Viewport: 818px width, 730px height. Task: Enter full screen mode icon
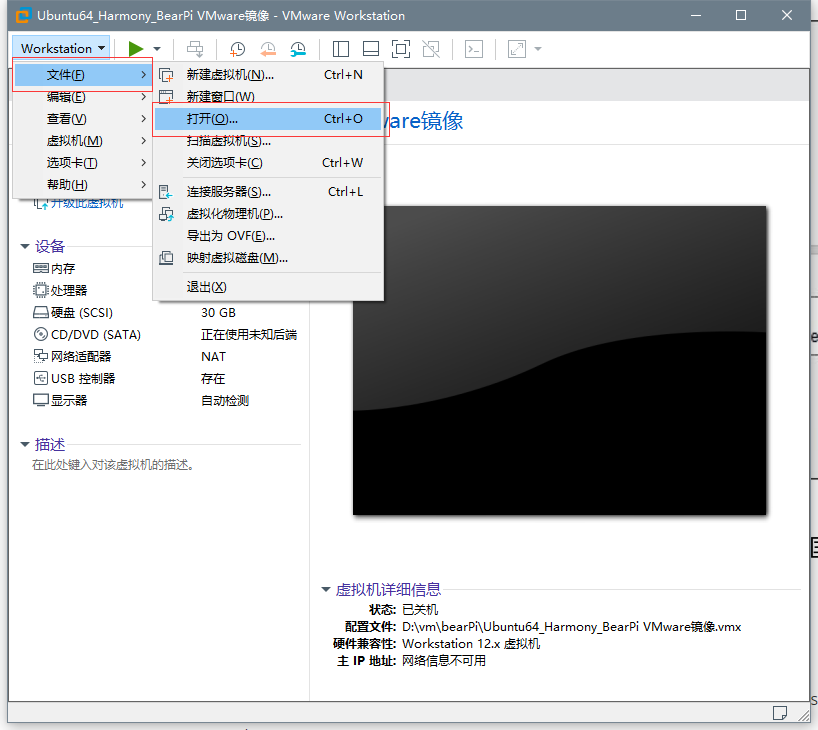point(401,49)
